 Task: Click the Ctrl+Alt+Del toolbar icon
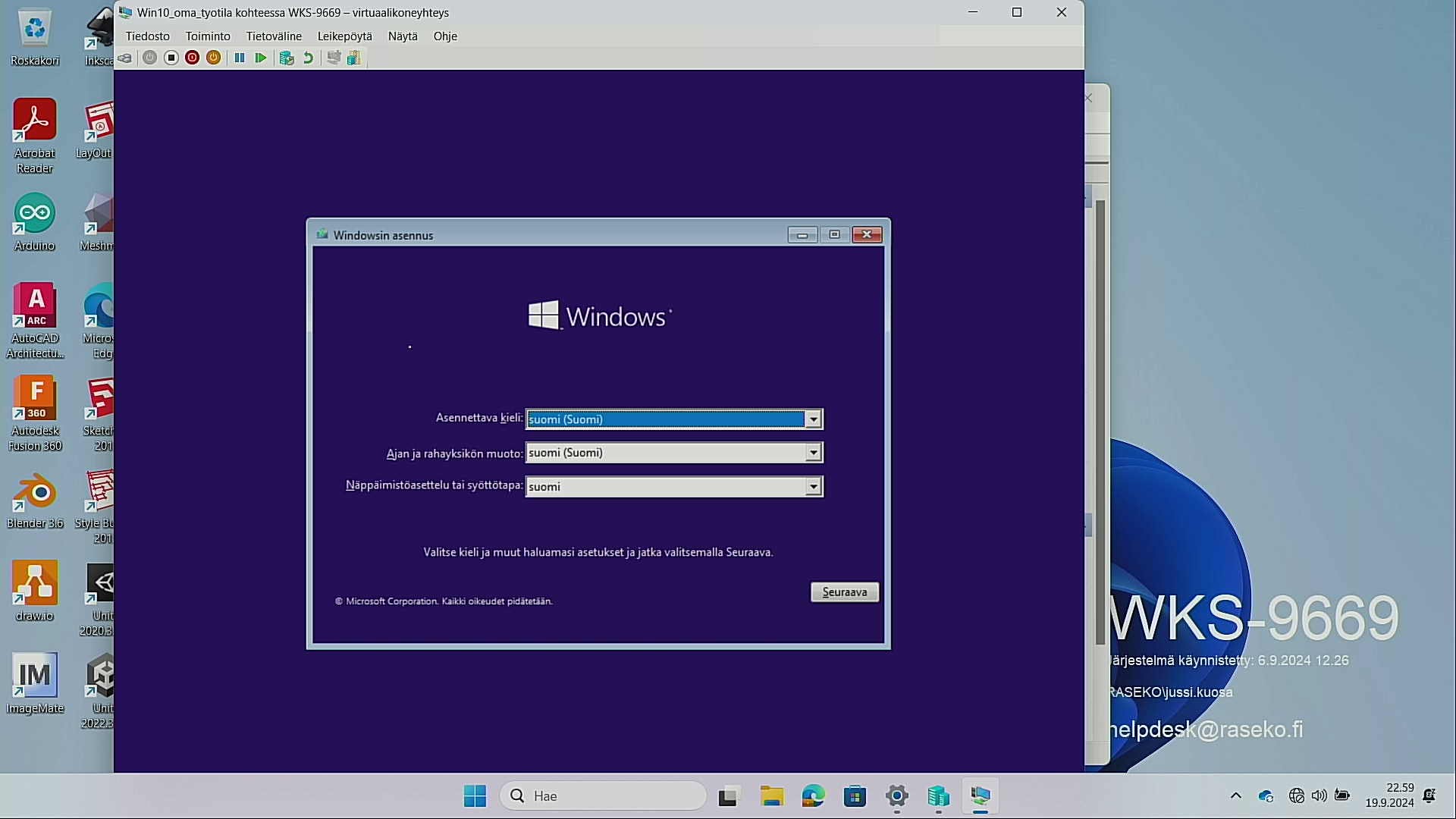click(x=125, y=58)
